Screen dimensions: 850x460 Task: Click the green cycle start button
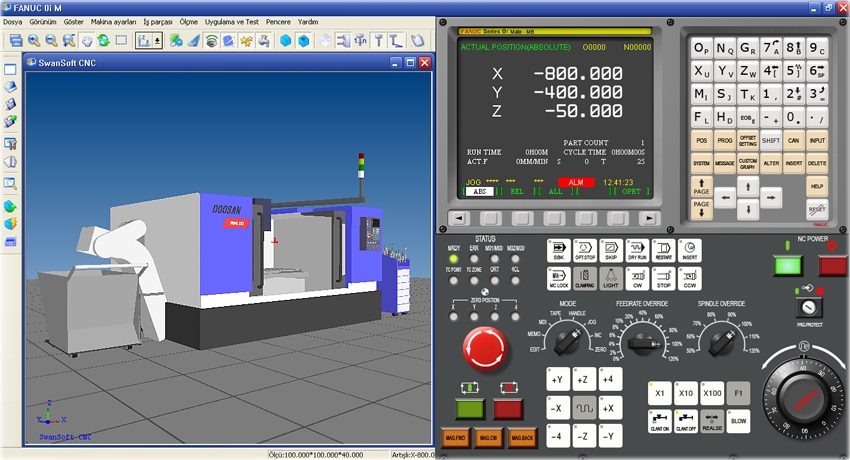pos(470,409)
